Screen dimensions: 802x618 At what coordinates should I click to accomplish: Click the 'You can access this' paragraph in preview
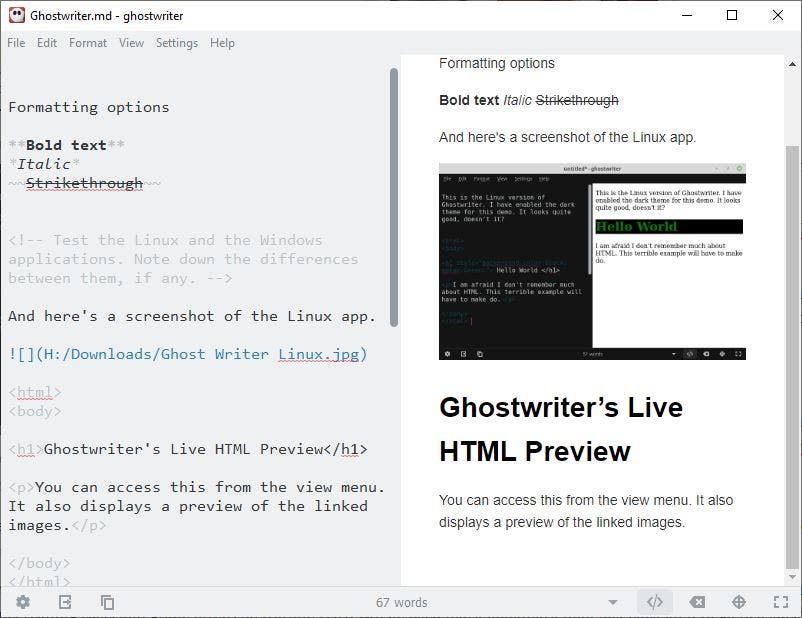[x=586, y=511]
